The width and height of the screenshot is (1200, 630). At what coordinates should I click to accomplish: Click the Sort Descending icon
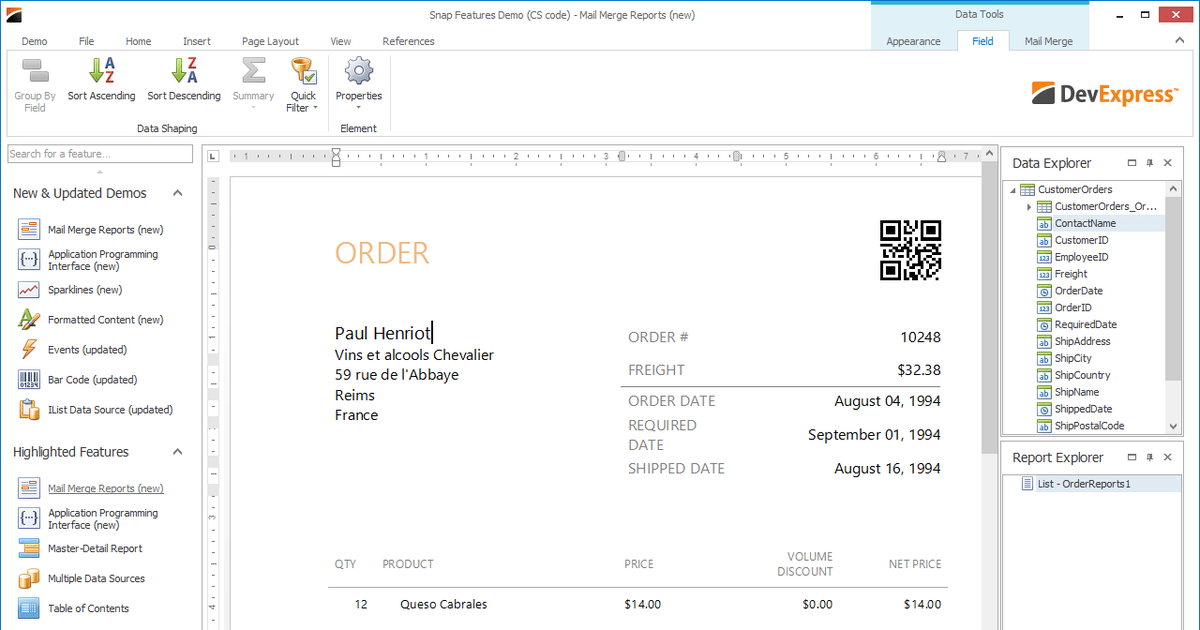pyautogui.click(x=184, y=72)
